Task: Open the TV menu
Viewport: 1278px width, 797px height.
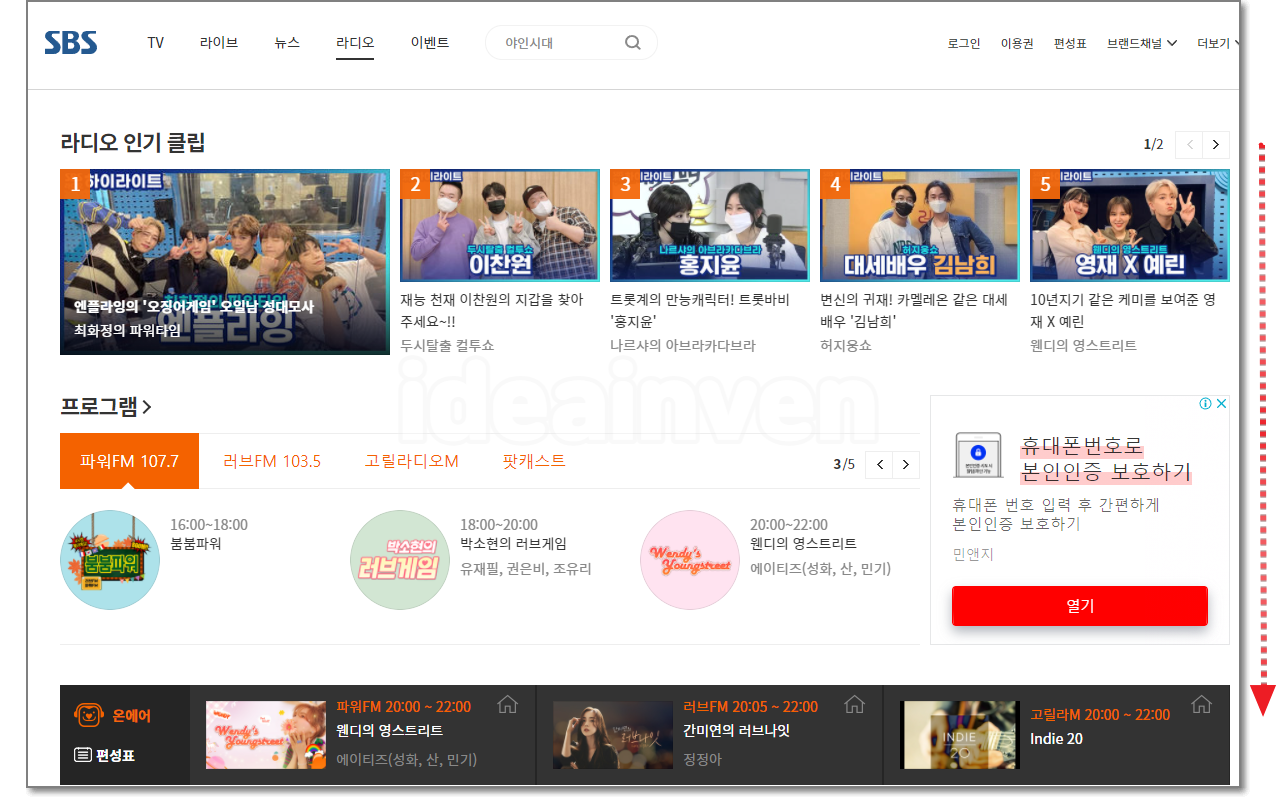Action: (x=155, y=43)
